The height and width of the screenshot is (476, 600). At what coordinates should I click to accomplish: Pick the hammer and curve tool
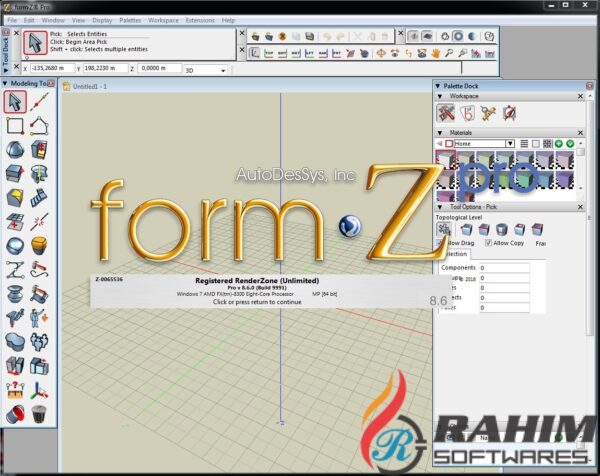click(39, 270)
